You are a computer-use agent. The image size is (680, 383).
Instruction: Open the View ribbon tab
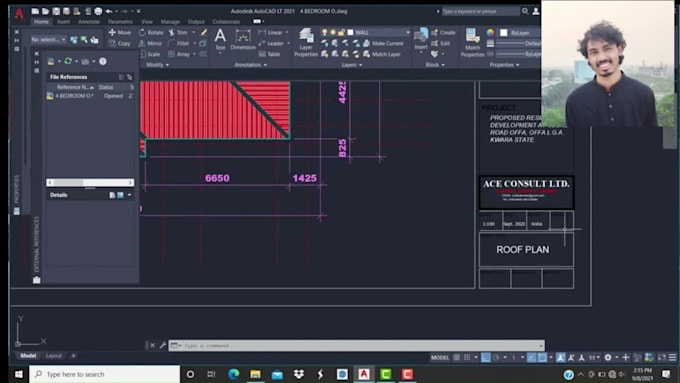pos(147,21)
